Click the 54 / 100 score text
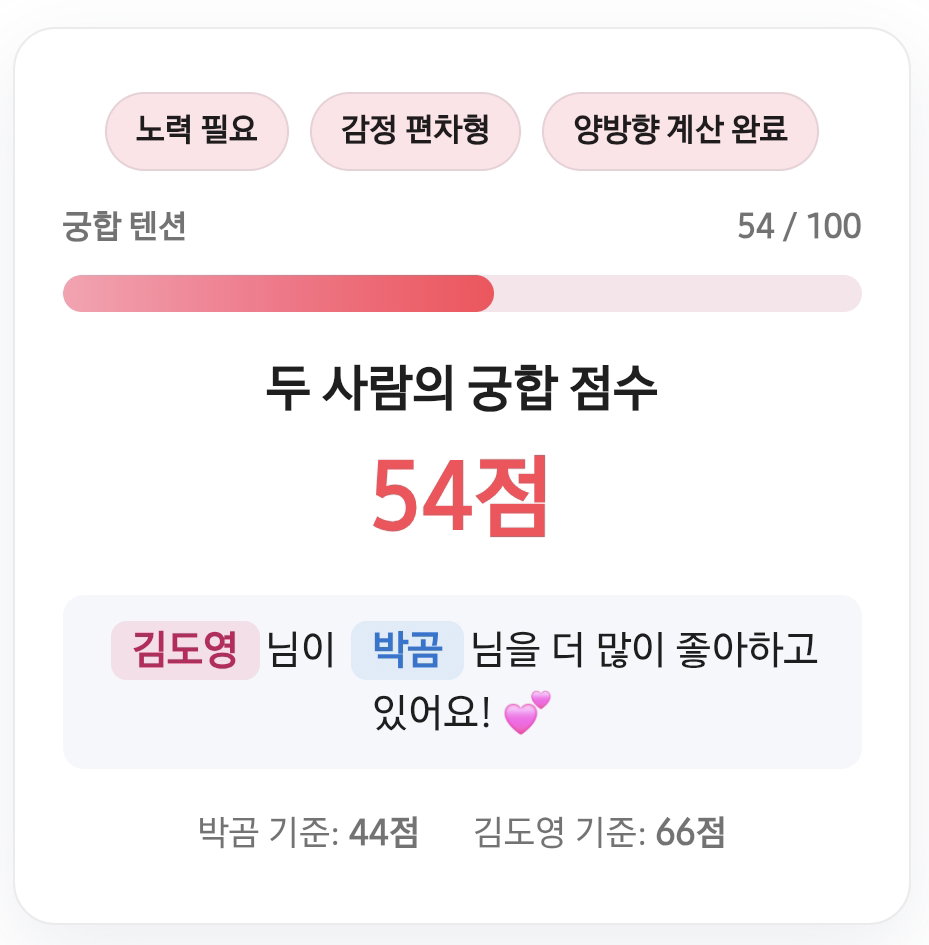The width and height of the screenshot is (929, 945). (x=799, y=227)
